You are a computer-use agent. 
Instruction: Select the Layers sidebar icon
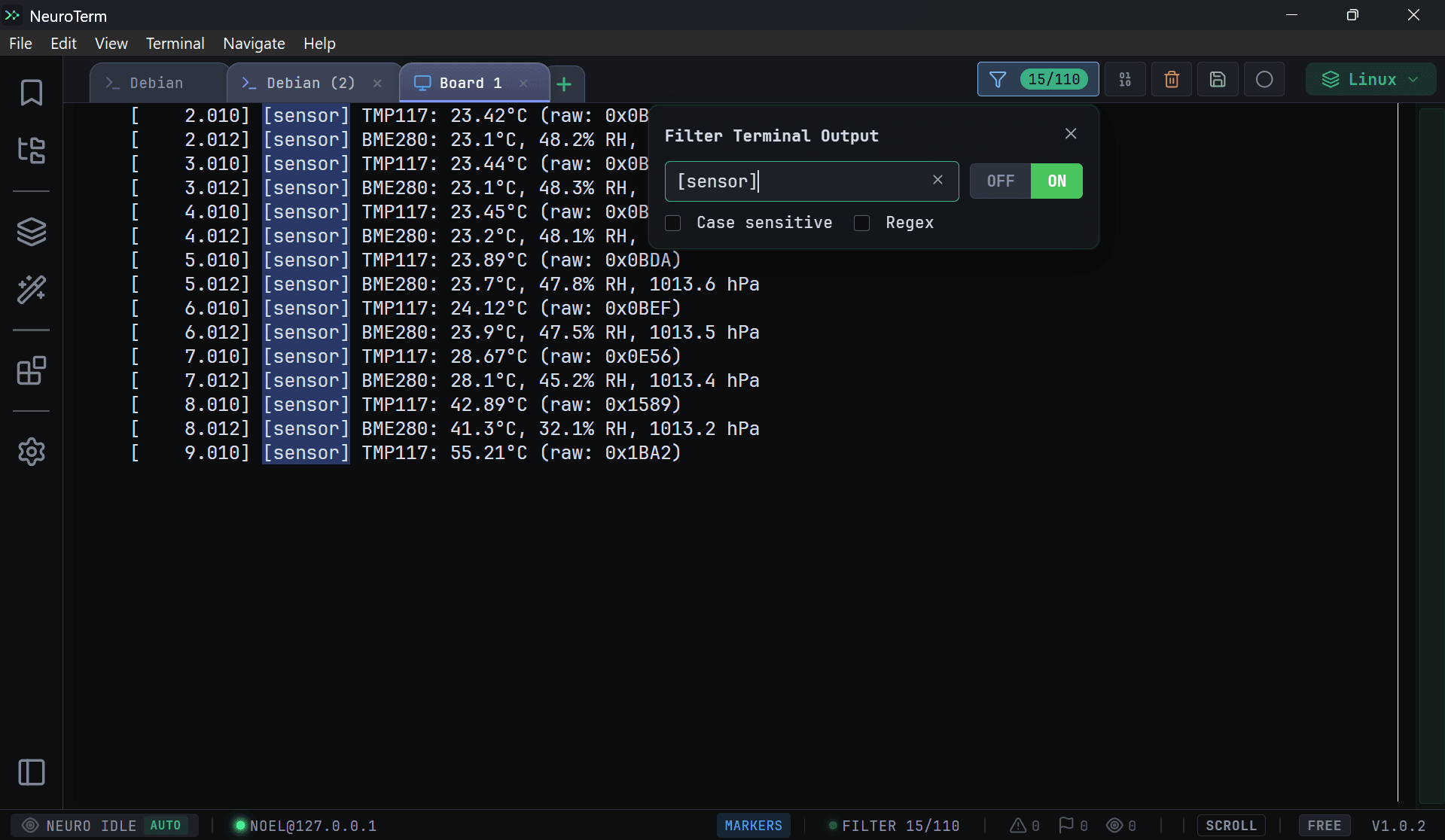click(31, 232)
